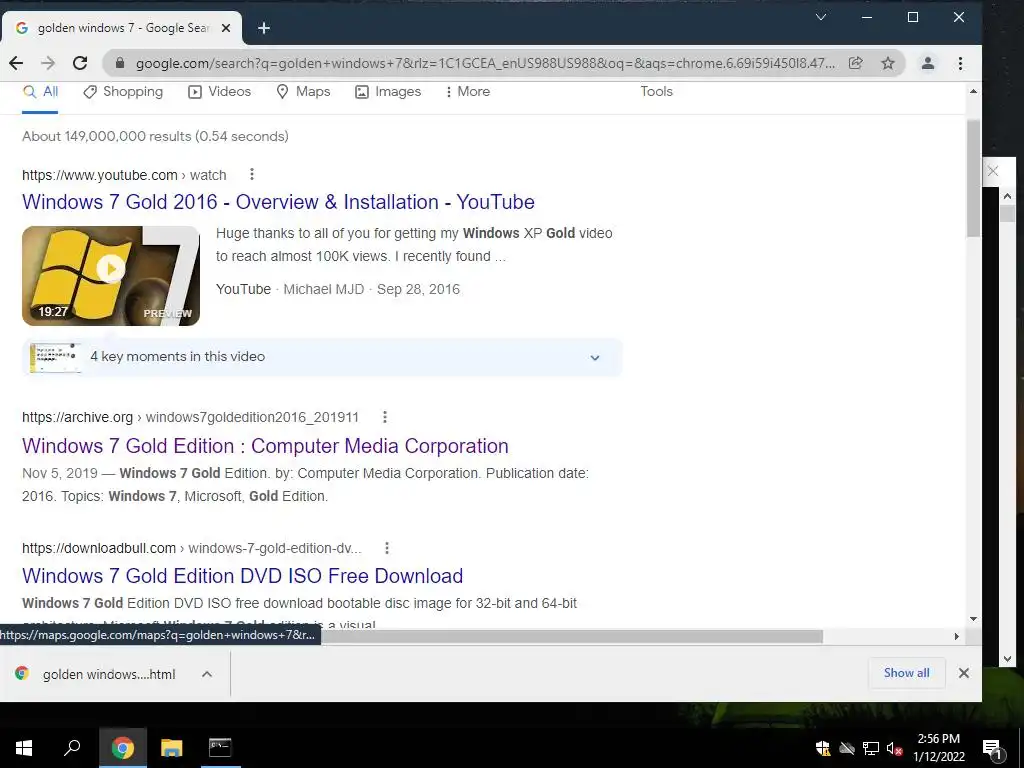Click the horizontal scrollbar right arrow
1024x768 pixels.
(957, 636)
